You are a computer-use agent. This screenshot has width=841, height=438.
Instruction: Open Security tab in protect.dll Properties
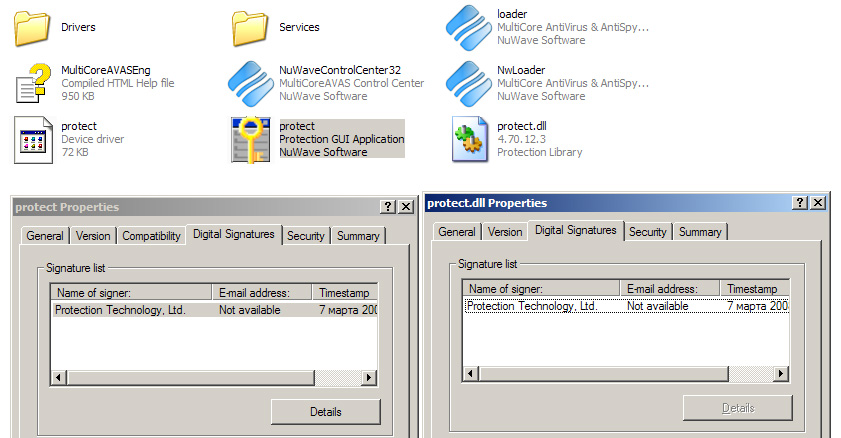click(x=647, y=232)
